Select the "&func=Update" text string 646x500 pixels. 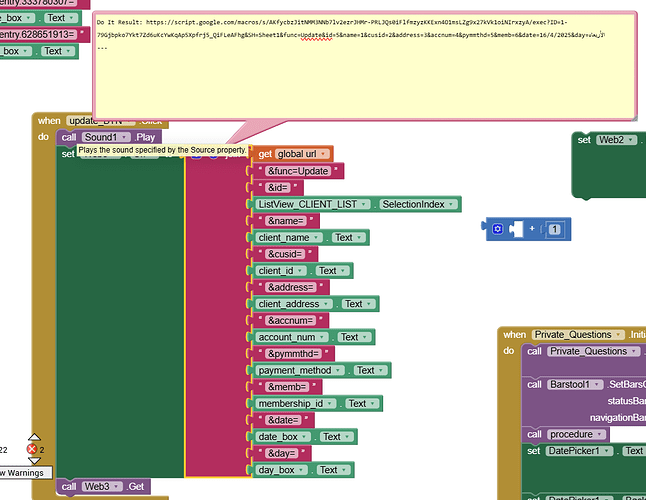298,171
